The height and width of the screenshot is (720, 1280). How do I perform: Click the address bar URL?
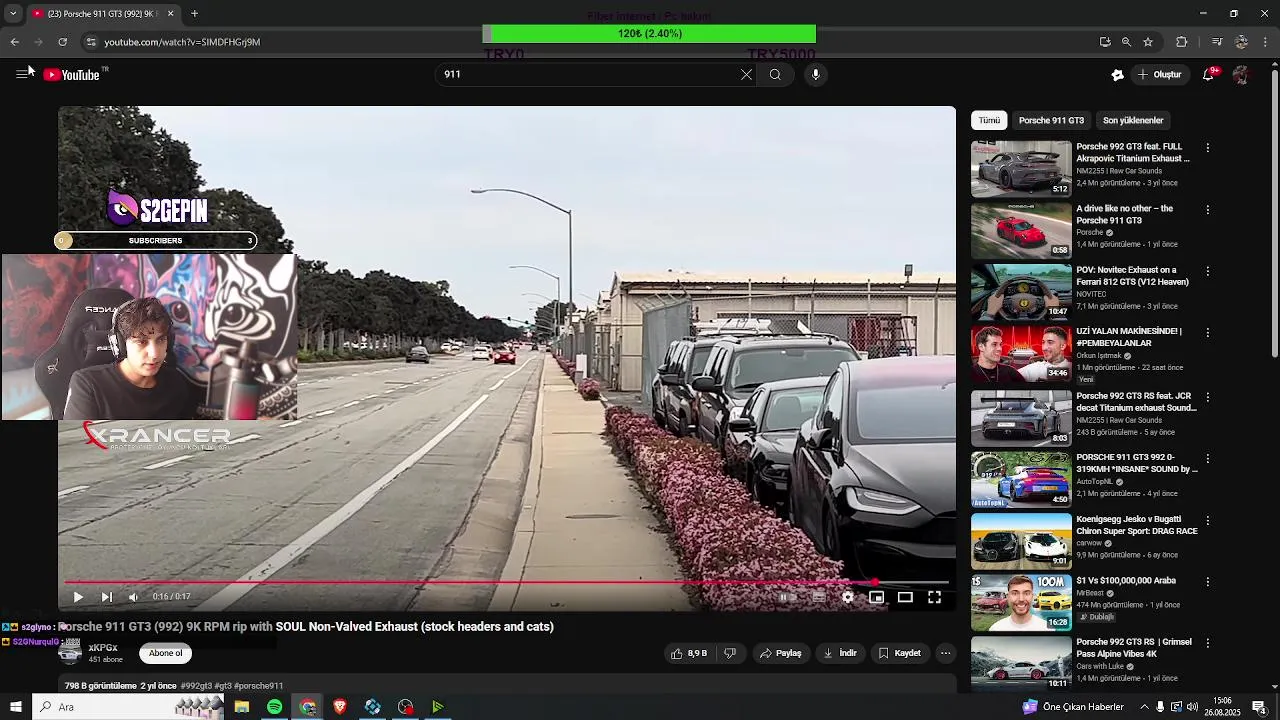182,42
